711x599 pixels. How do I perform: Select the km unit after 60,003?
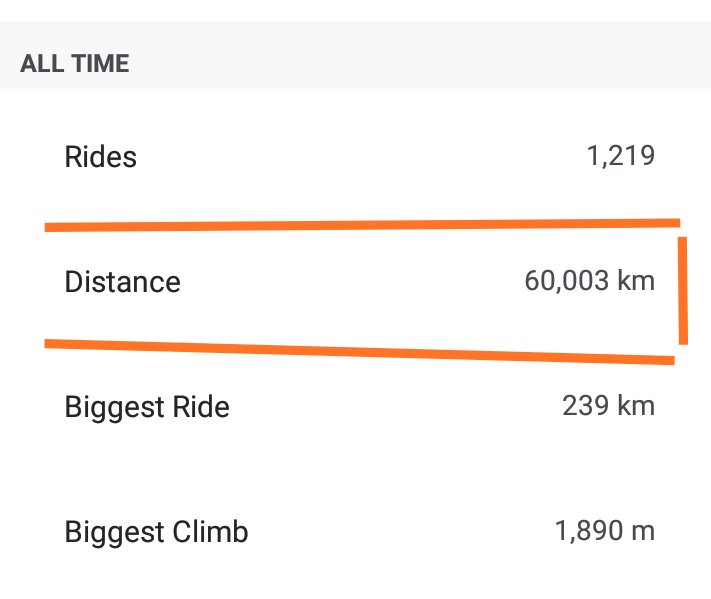[x=636, y=281]
